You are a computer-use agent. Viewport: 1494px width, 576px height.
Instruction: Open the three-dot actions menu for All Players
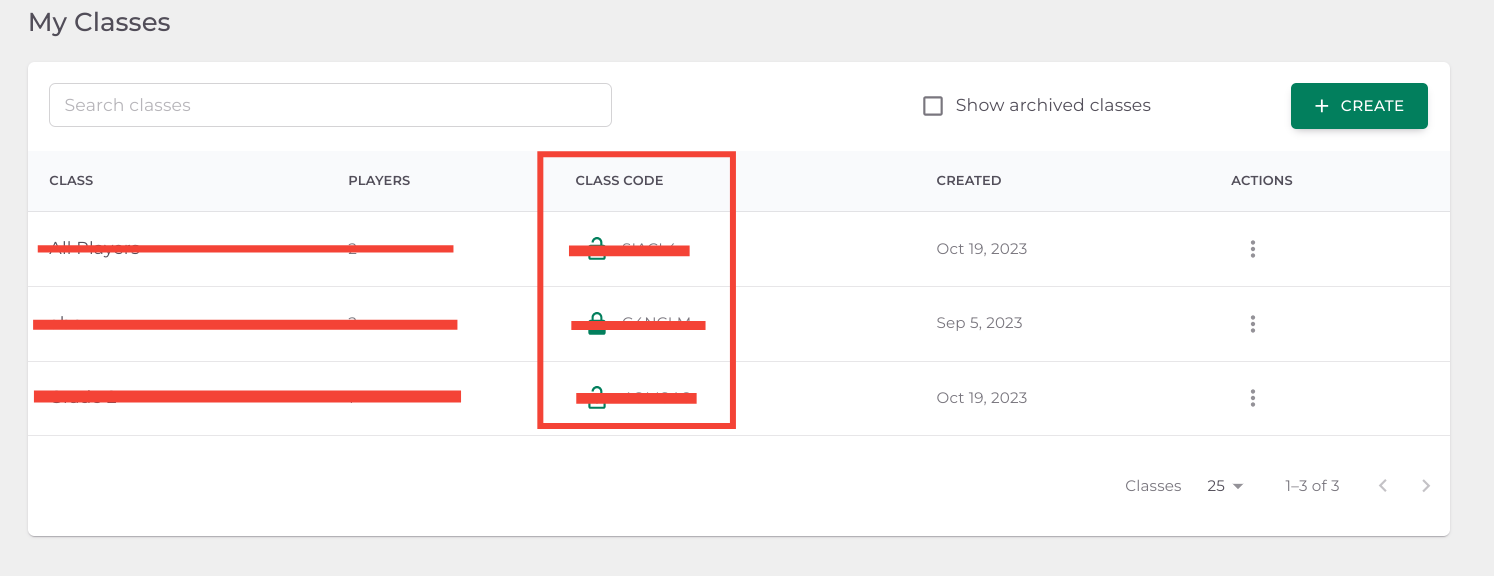click(x=1253, y=249)
